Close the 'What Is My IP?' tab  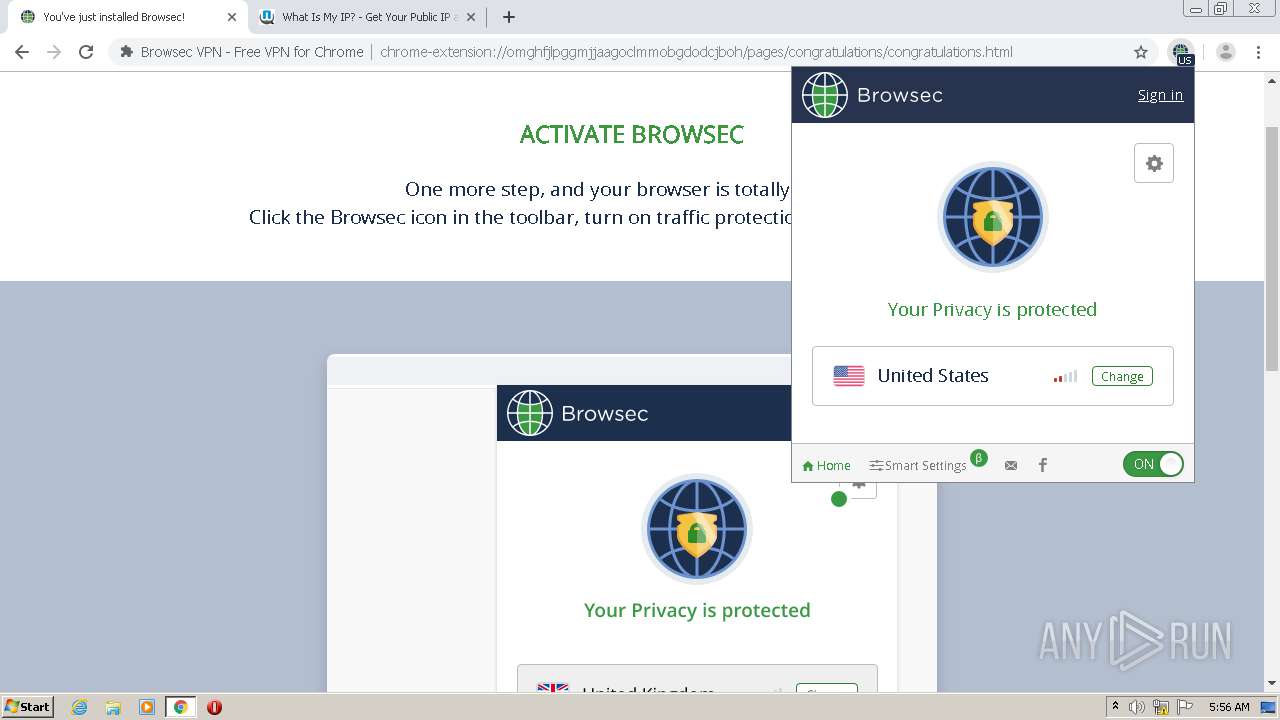click(x=471, y=17)
